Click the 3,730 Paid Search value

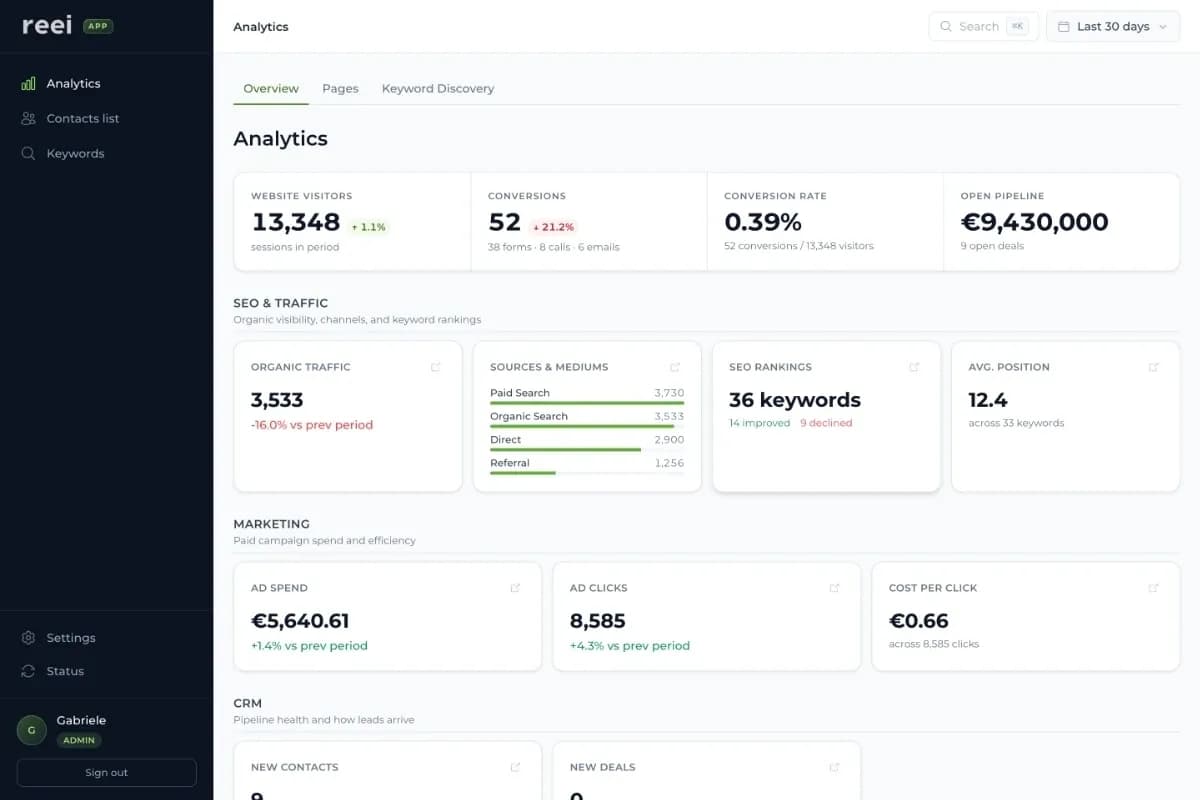point(669,393)
